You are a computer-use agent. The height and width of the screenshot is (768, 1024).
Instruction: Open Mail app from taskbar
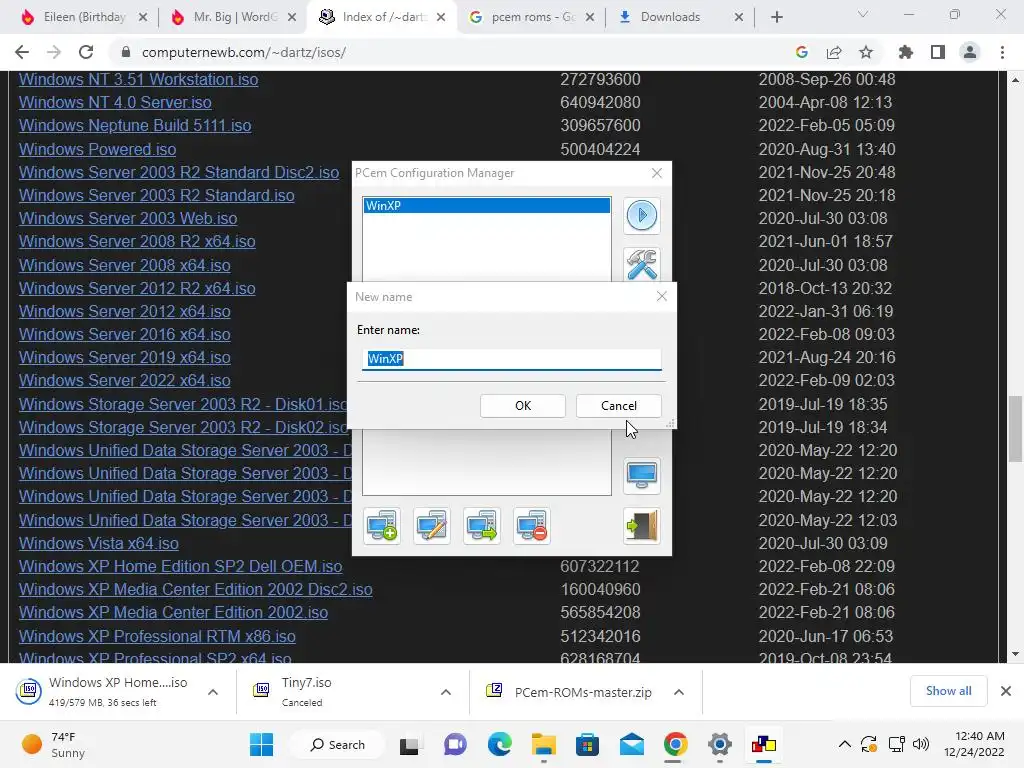[x=632, y=744]
